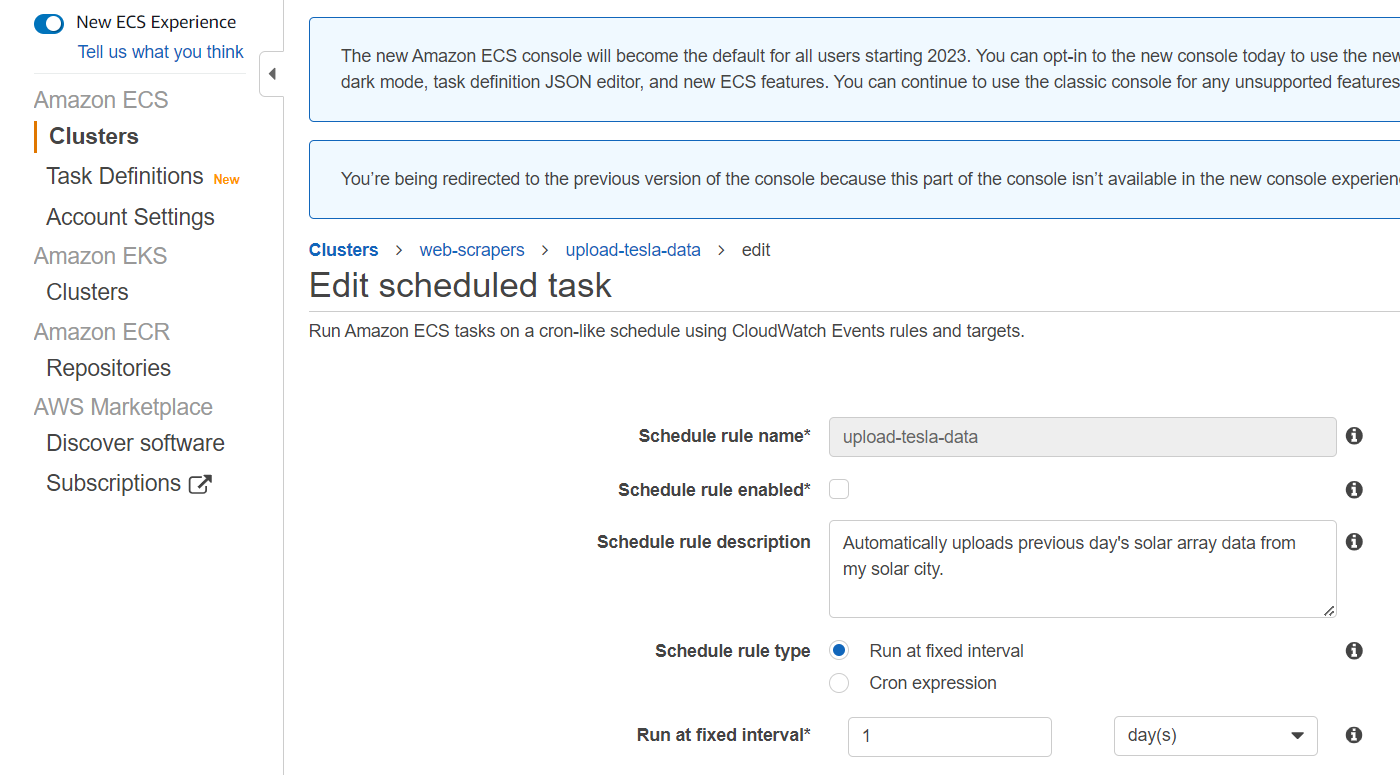This screenshot has width=1400, height=775.
Task: Open the day(s) interval unit dropdown
Action: point(1216,736)
